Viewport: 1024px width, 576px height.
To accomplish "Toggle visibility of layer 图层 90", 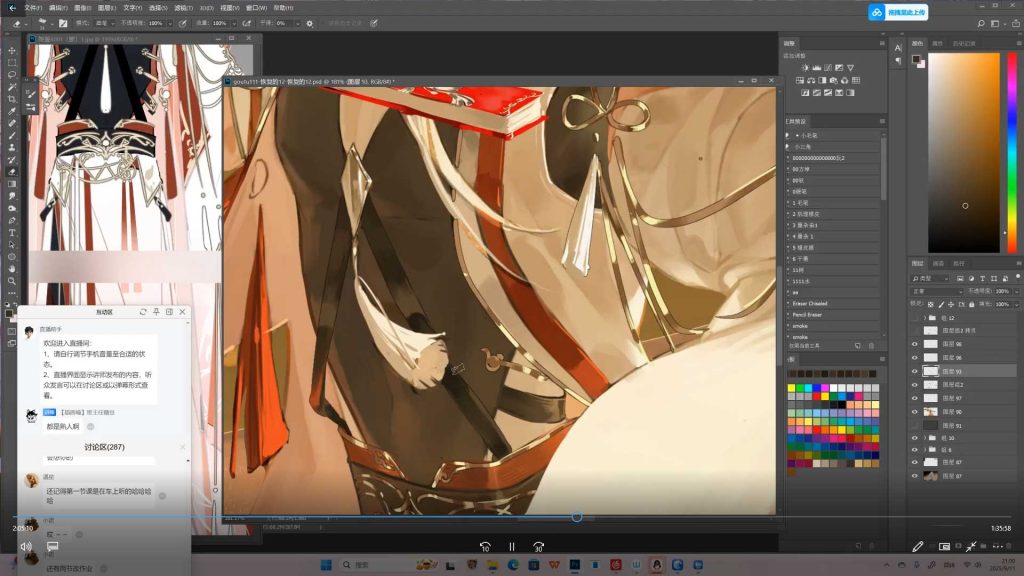I will pyautogui.click(x=914, y=411).
